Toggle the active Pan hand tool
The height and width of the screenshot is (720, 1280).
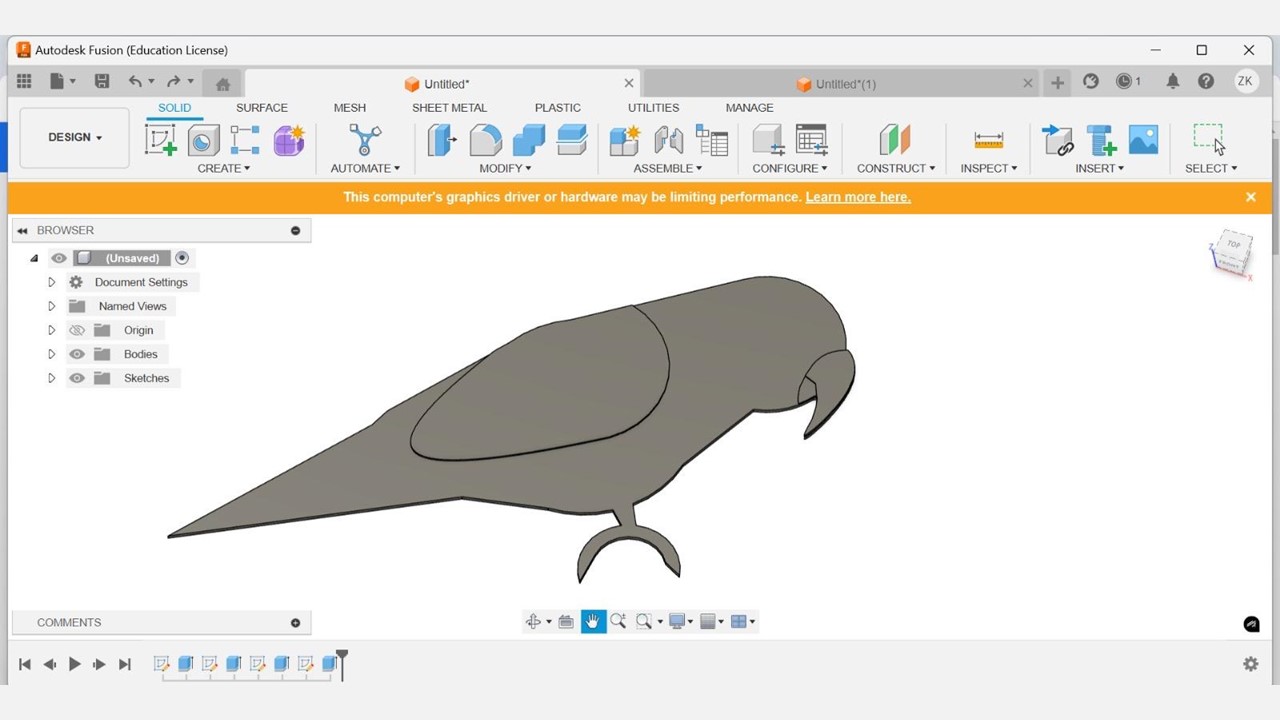tap(593, 622)
